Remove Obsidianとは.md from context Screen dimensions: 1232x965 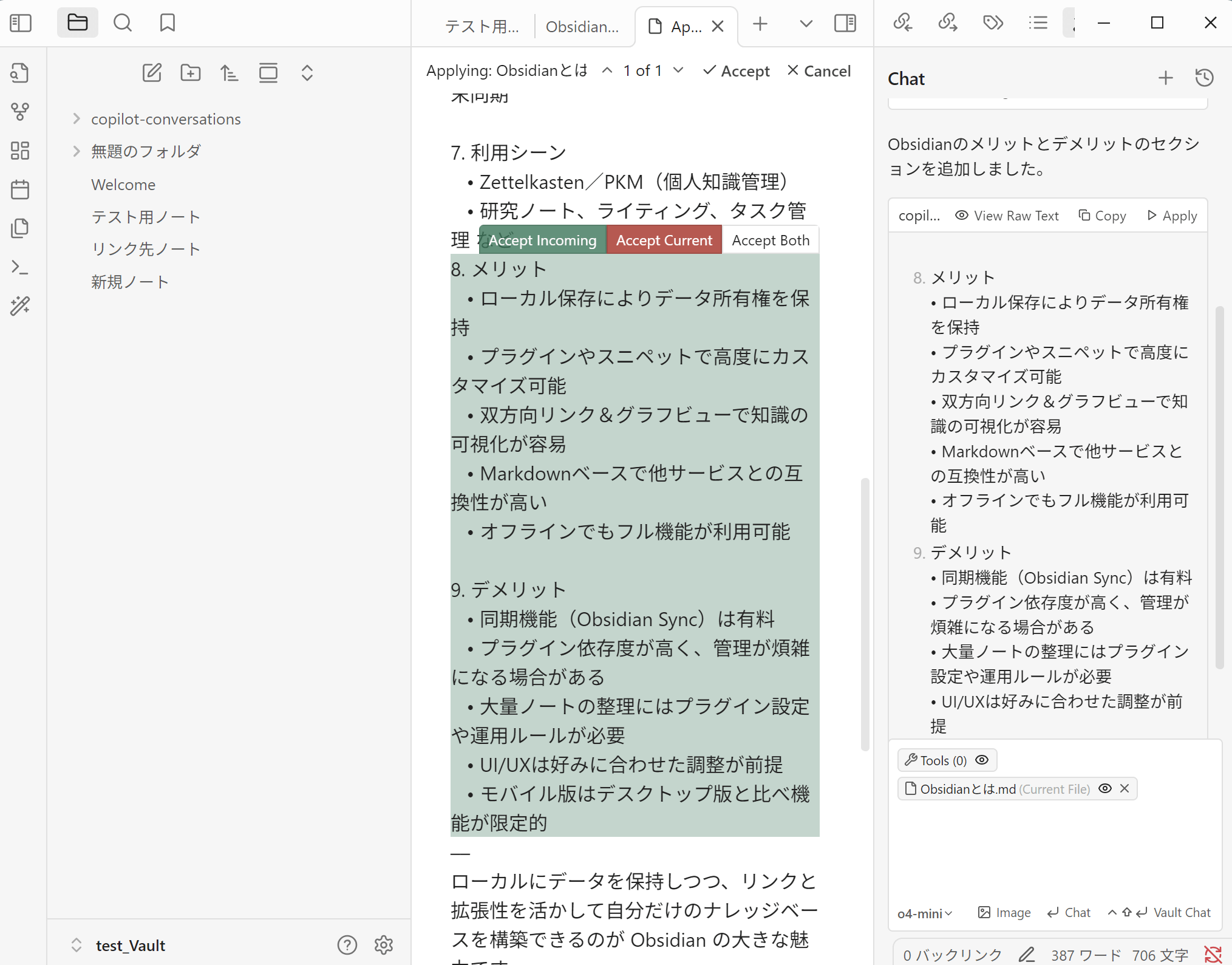pyautogui.click(x=1125, y=788)
